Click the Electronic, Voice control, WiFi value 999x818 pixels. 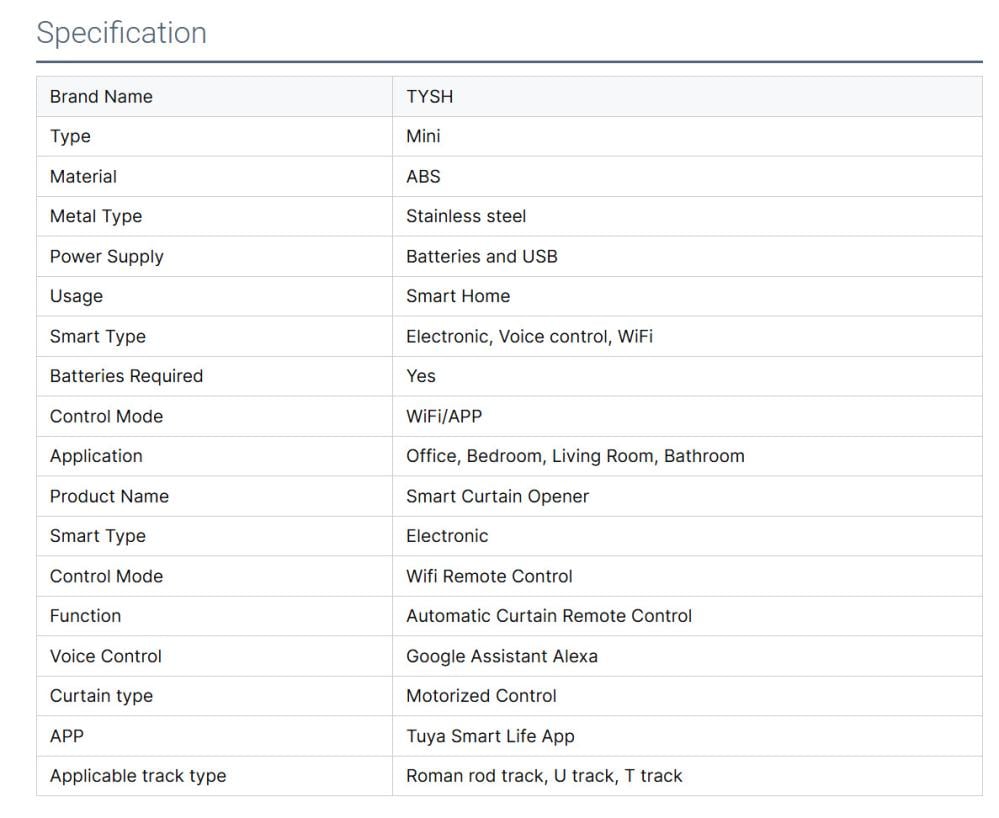click(529, 337)
